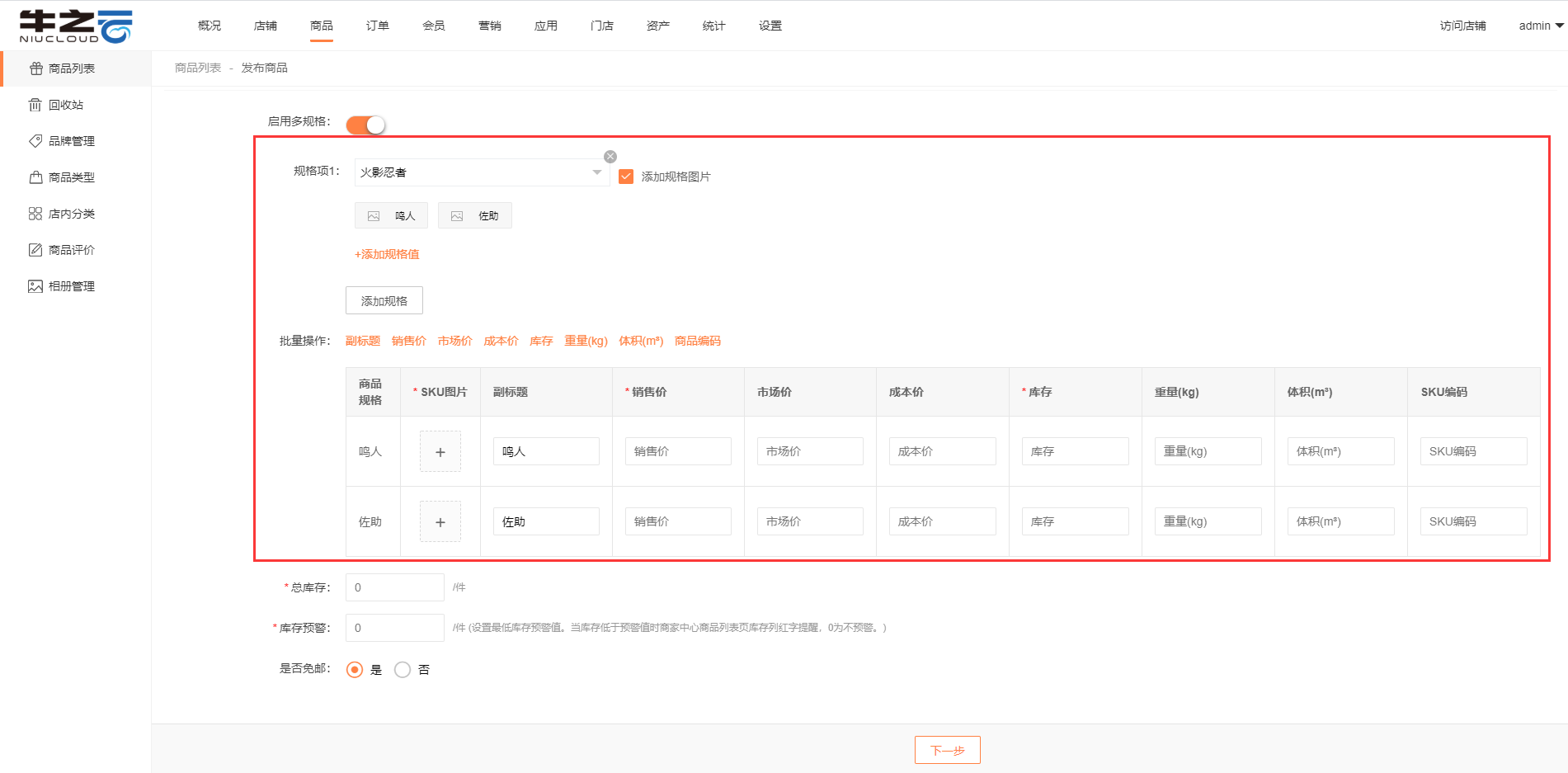Click the 佐助 spec value tag
The height and width of the screenshot is (773, 1568).
pyautogui.click(x=475, y=215)
